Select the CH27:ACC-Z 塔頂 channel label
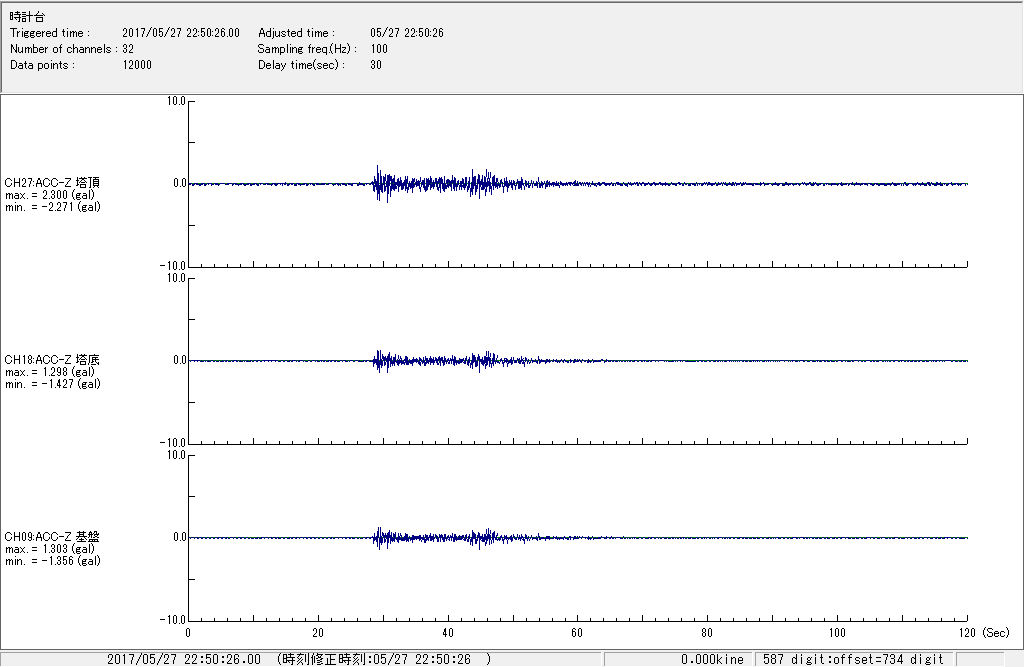This screenshot has height=667, width=1024. click(x=52, y=183)
